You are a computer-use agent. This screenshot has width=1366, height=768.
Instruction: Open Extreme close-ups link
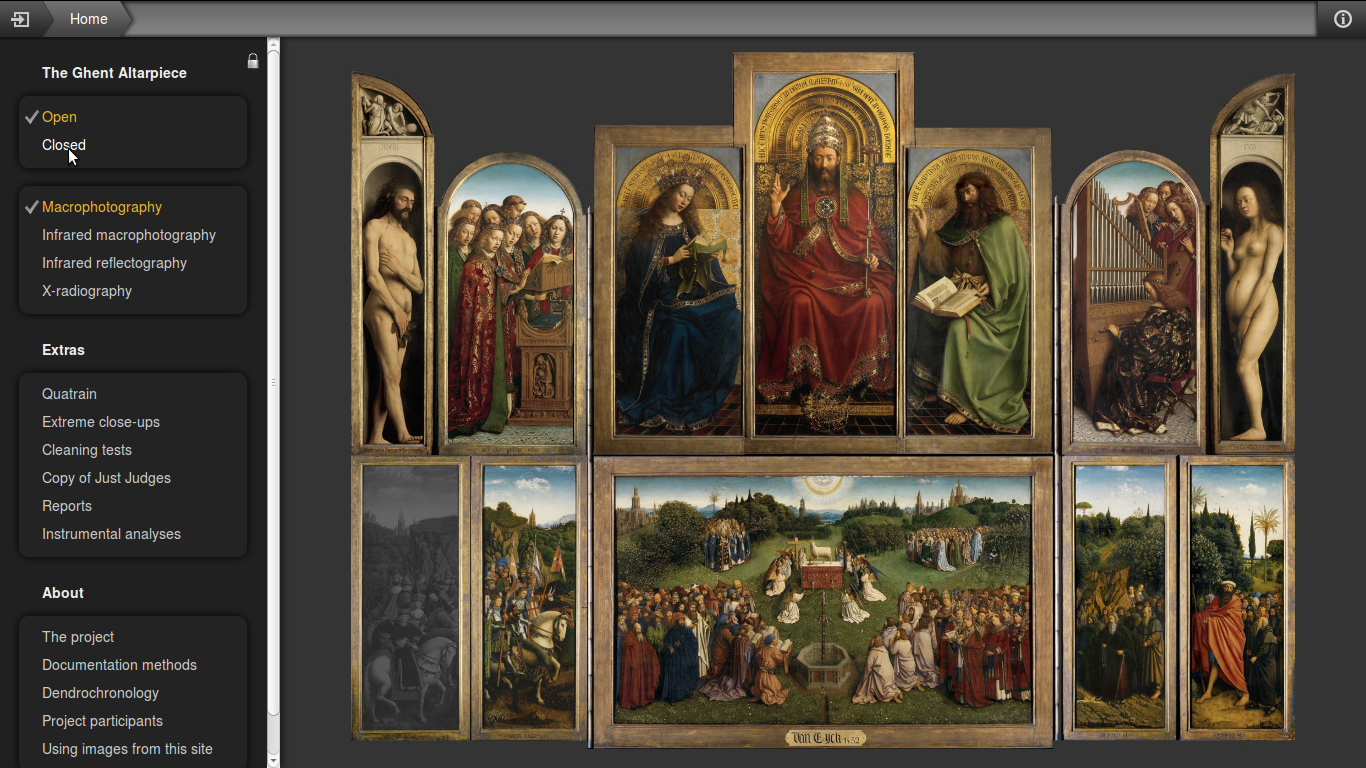[x=101, y=422]
